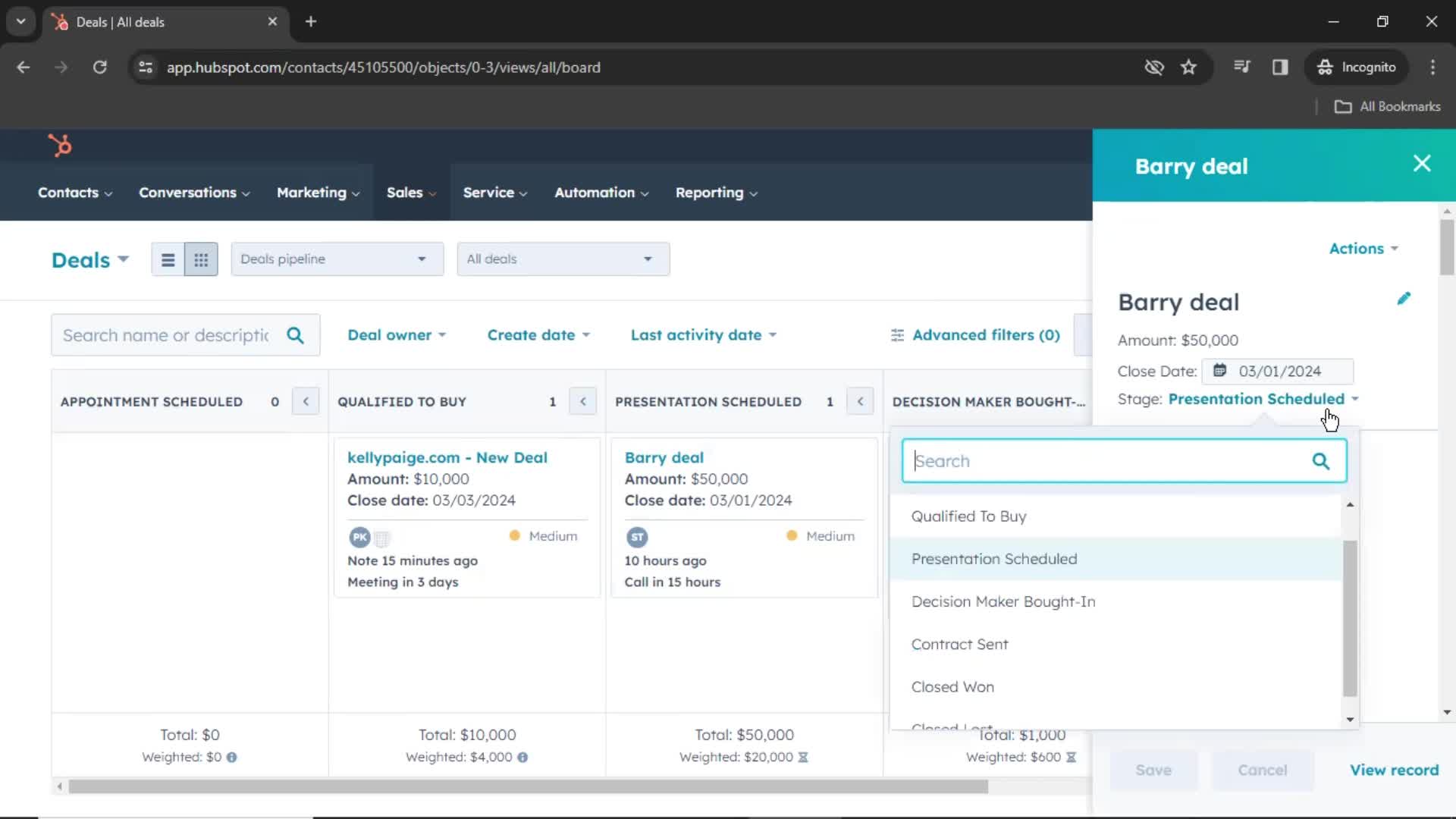Open Automation menu
1456x819 pixels.
click(x=601, y=193)
